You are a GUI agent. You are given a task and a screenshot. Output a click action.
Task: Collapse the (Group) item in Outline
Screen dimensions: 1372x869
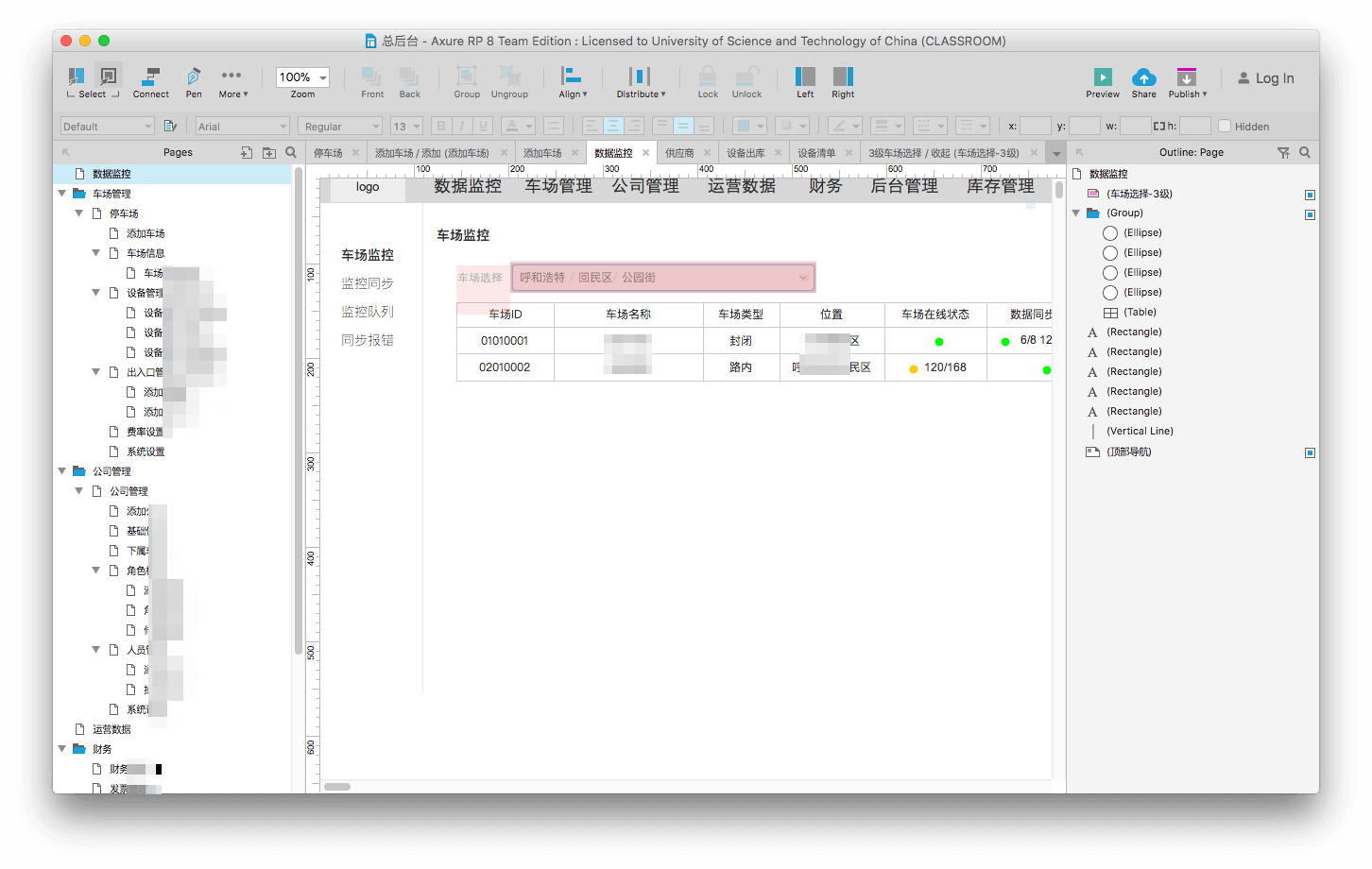point(1075,213)
